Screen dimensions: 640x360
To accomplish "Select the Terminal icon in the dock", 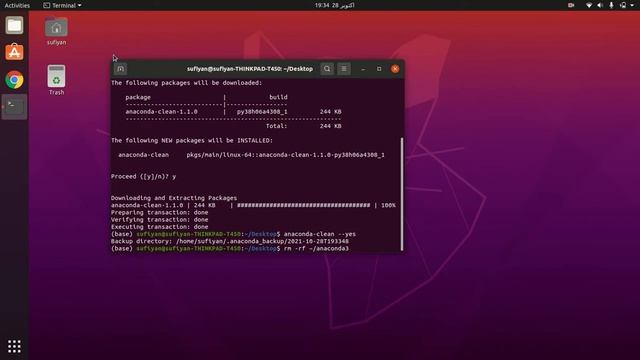I will click(14, 107).
